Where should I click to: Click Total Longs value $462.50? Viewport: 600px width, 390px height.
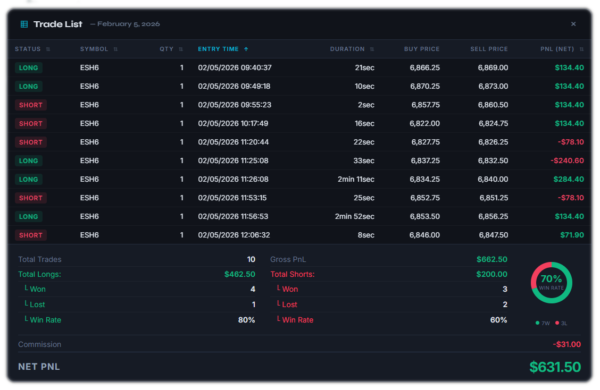(x=240, y=274)
